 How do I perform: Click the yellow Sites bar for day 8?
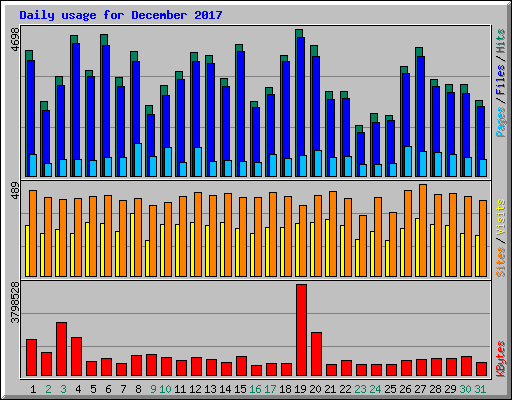pyautogui.click(x=132, y=245)
